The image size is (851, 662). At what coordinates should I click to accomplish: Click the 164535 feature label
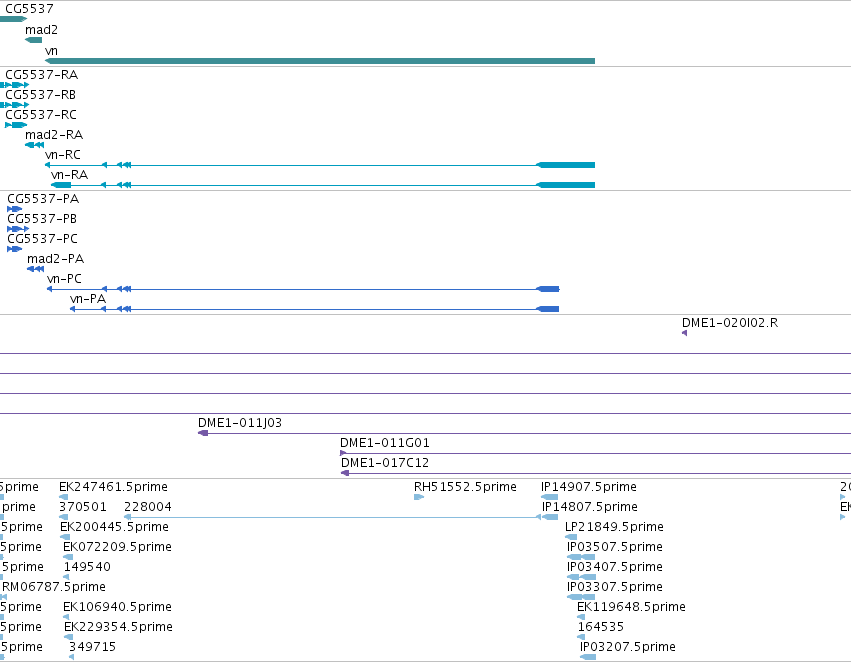click(601, 627)
